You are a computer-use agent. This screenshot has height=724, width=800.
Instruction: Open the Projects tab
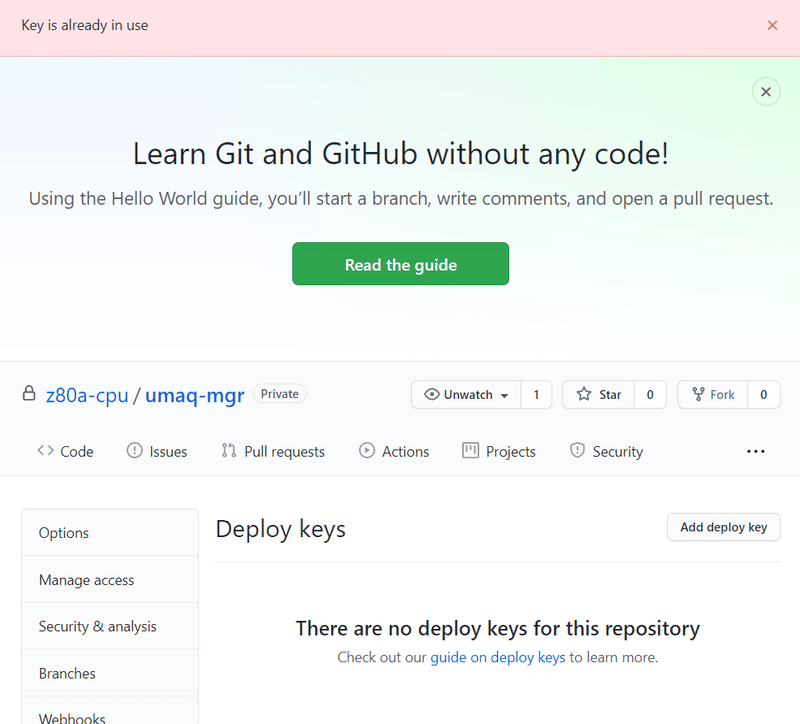pos(499,452)
